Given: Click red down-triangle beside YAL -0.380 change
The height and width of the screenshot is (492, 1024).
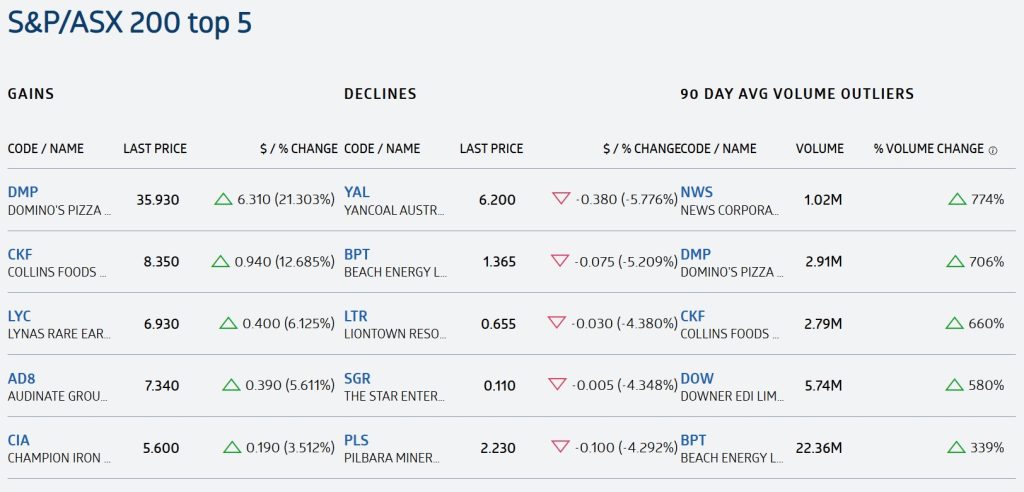Looking at the screenshot, I should coord(562,198).
